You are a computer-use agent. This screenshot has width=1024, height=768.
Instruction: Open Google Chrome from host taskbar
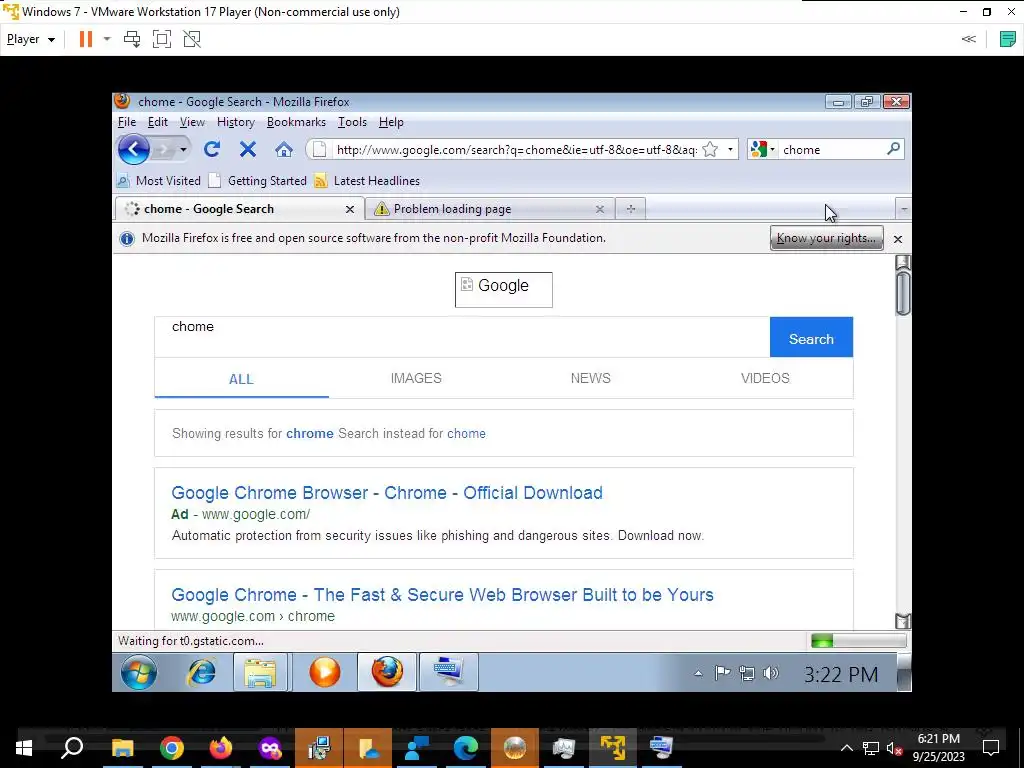[172, 748]
